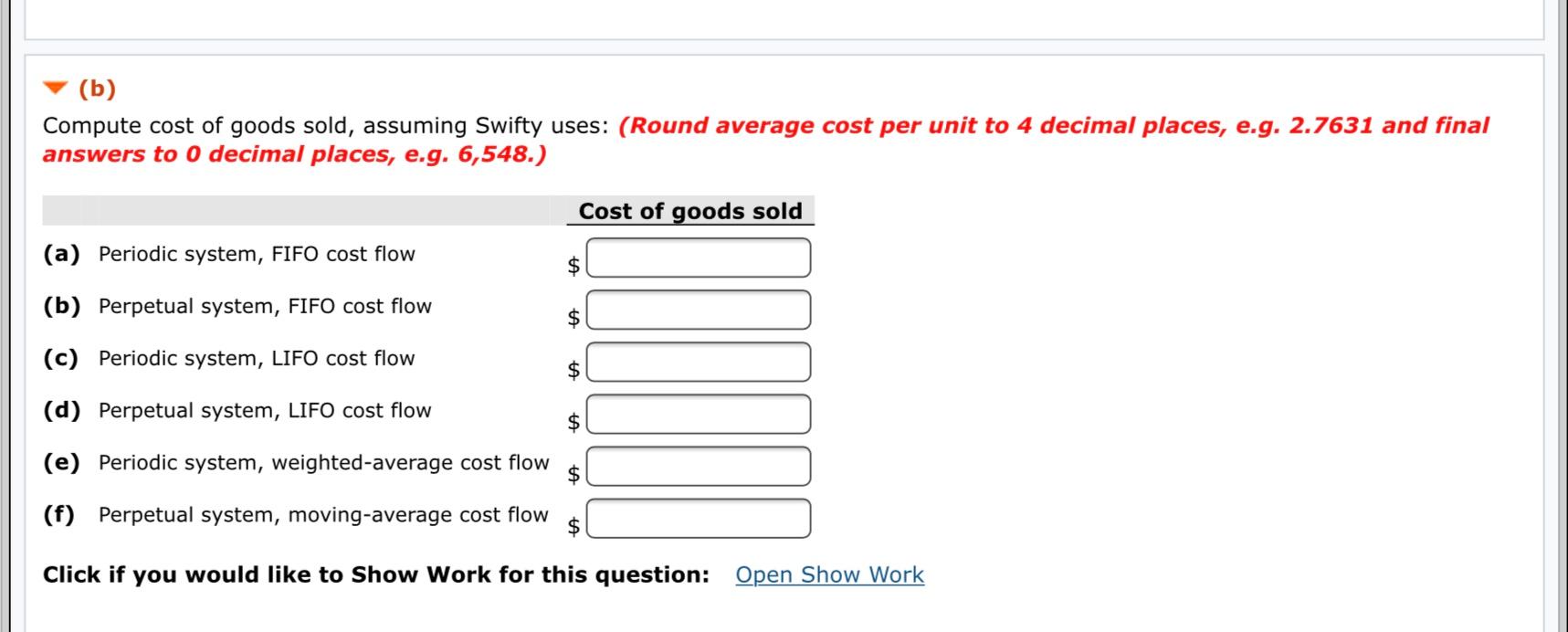Click the Perpetual system FIFO answer box
This screenshot has height=632, width=1568.
pyautogui.click(x=699, y=309)
